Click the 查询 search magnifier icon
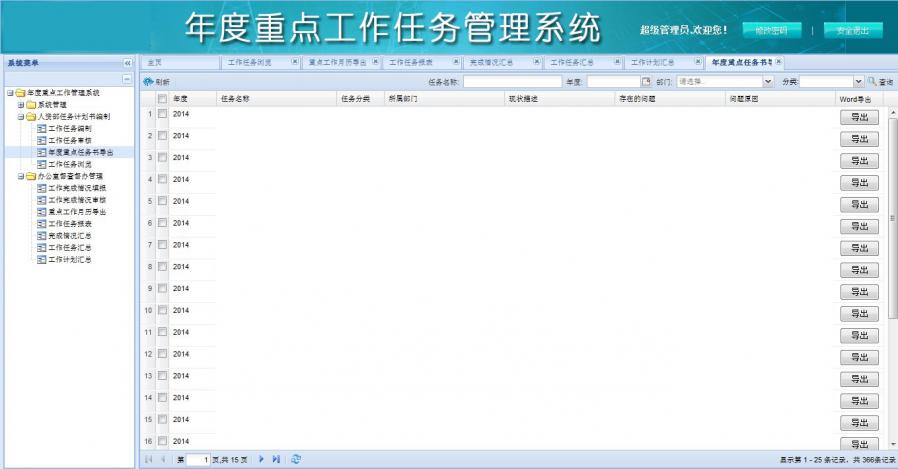The height and width of the screenshot is (469, 898). click(872, 81)
